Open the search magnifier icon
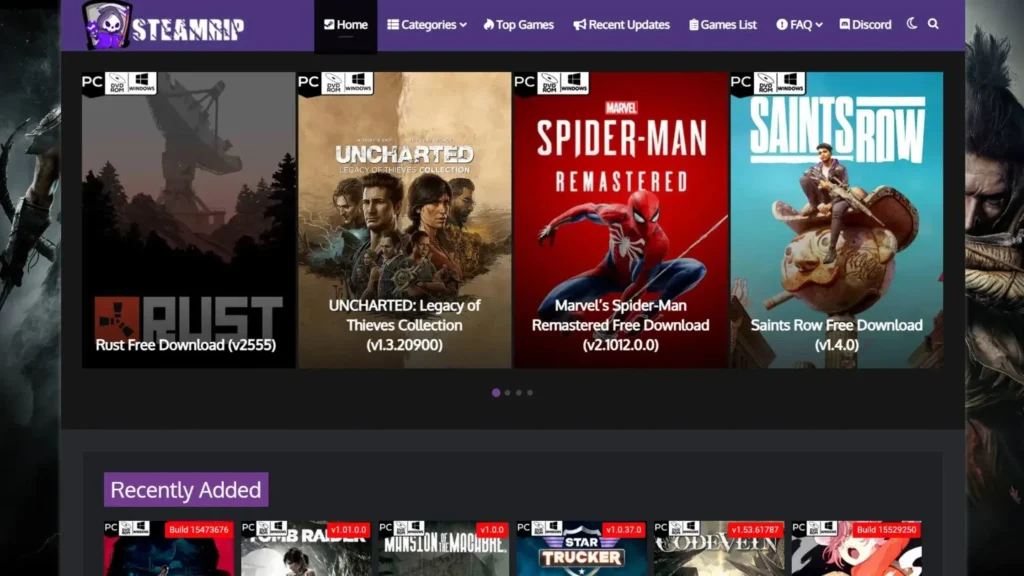This screenshot has width=1024, height=576. coord(933,24)
